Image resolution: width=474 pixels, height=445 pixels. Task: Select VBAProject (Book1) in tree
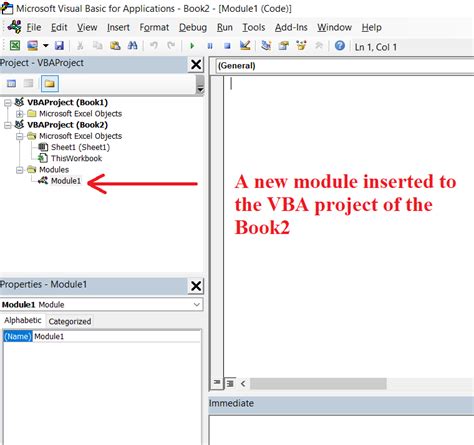[67, 102]
